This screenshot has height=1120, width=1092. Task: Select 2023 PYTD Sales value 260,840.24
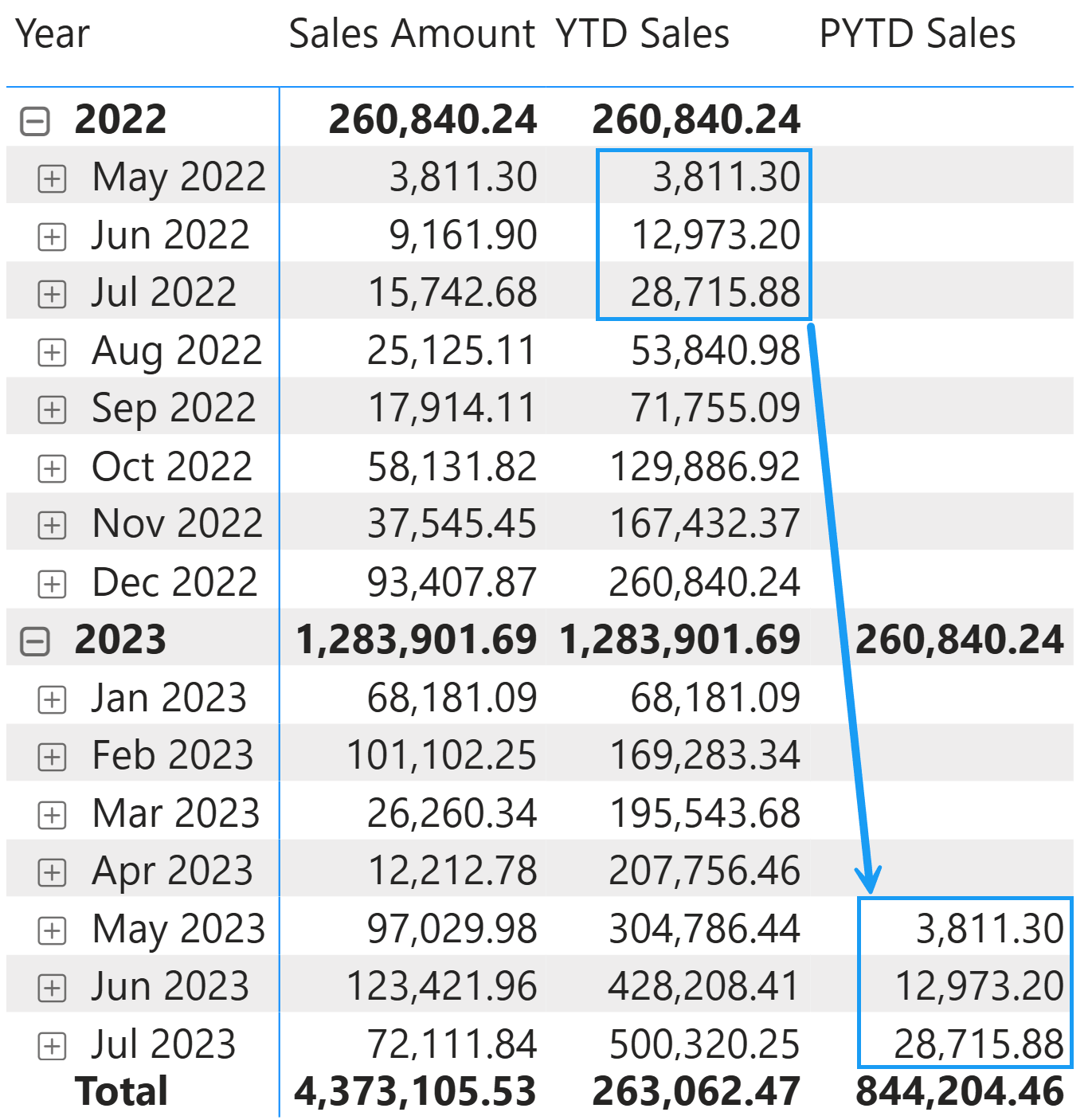pos(959,640)
